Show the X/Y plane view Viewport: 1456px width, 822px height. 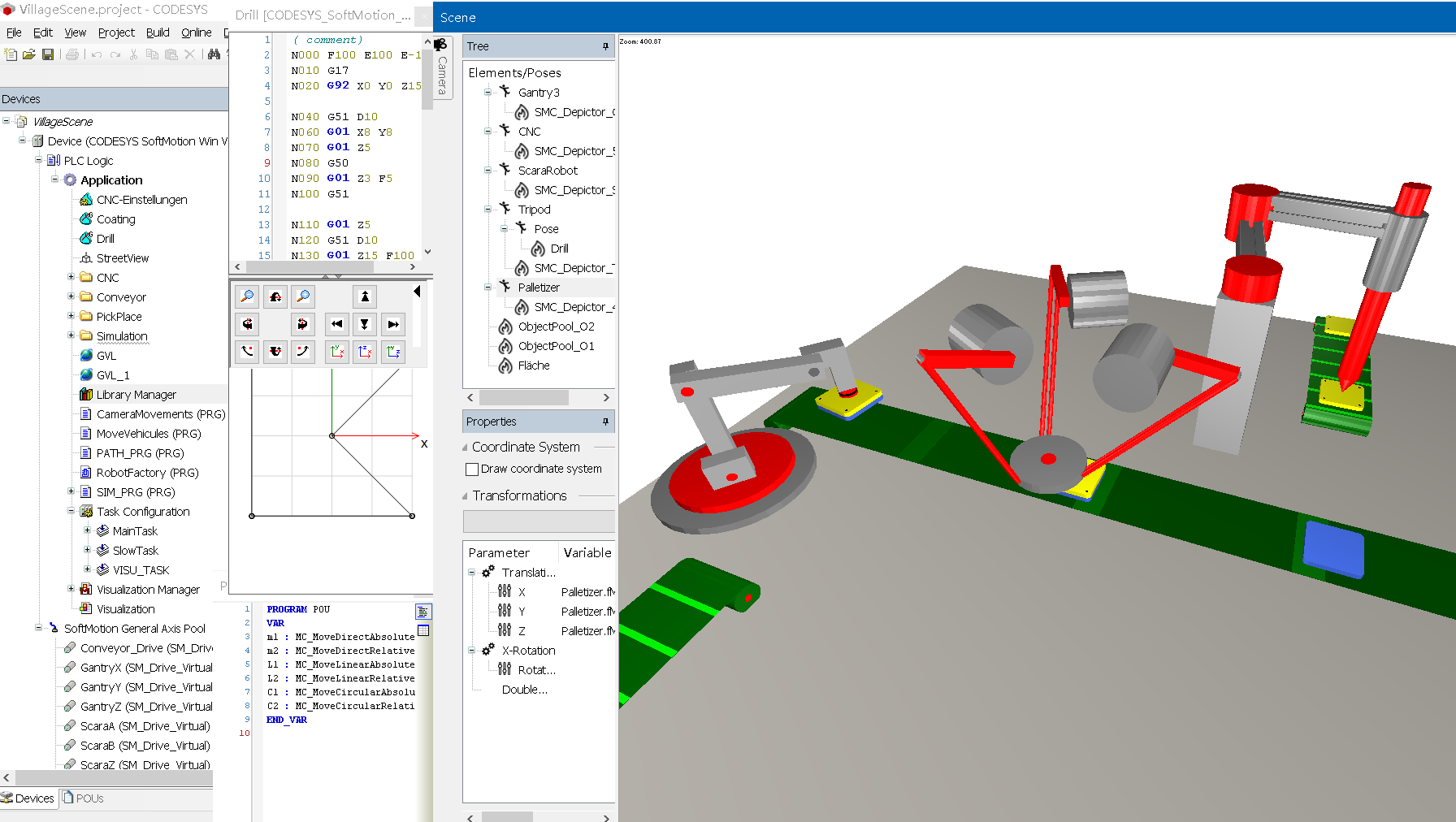(337, 352)
